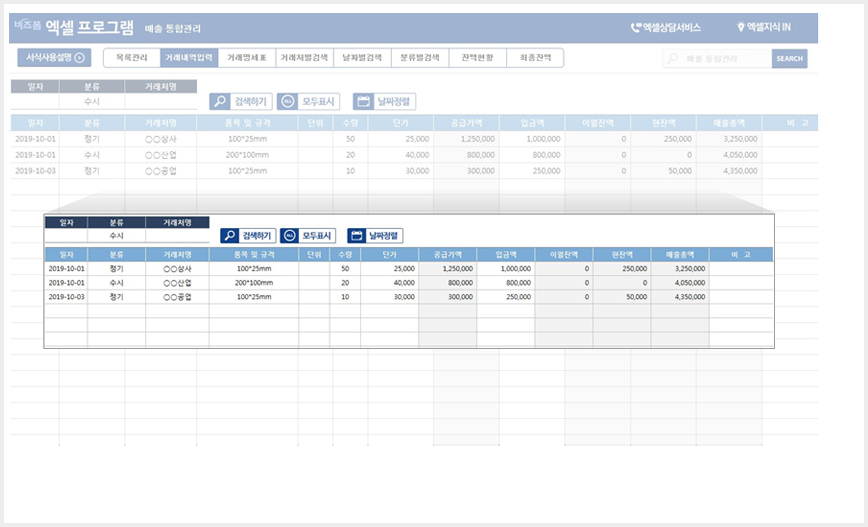
Task: Open the 거래처별검색 tab
Action: tap(304, 58)
